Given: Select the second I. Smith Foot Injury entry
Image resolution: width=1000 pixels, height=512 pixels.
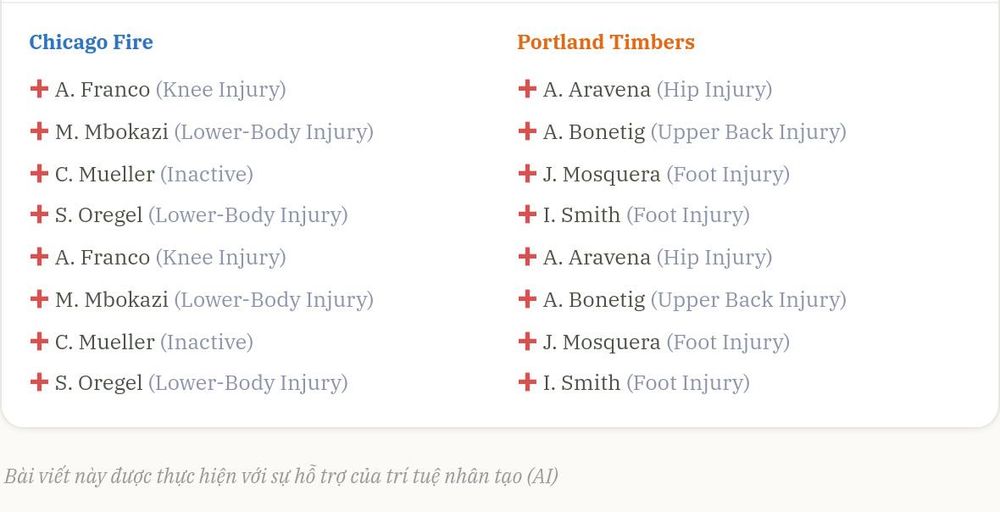Looking at the screenshot, I should 634,383.
